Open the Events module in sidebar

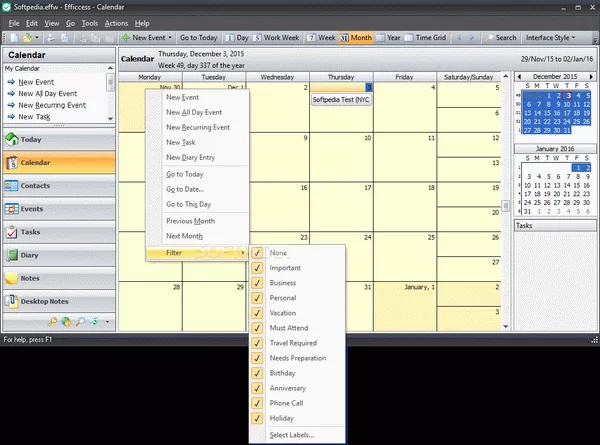[x=30, y=209]
